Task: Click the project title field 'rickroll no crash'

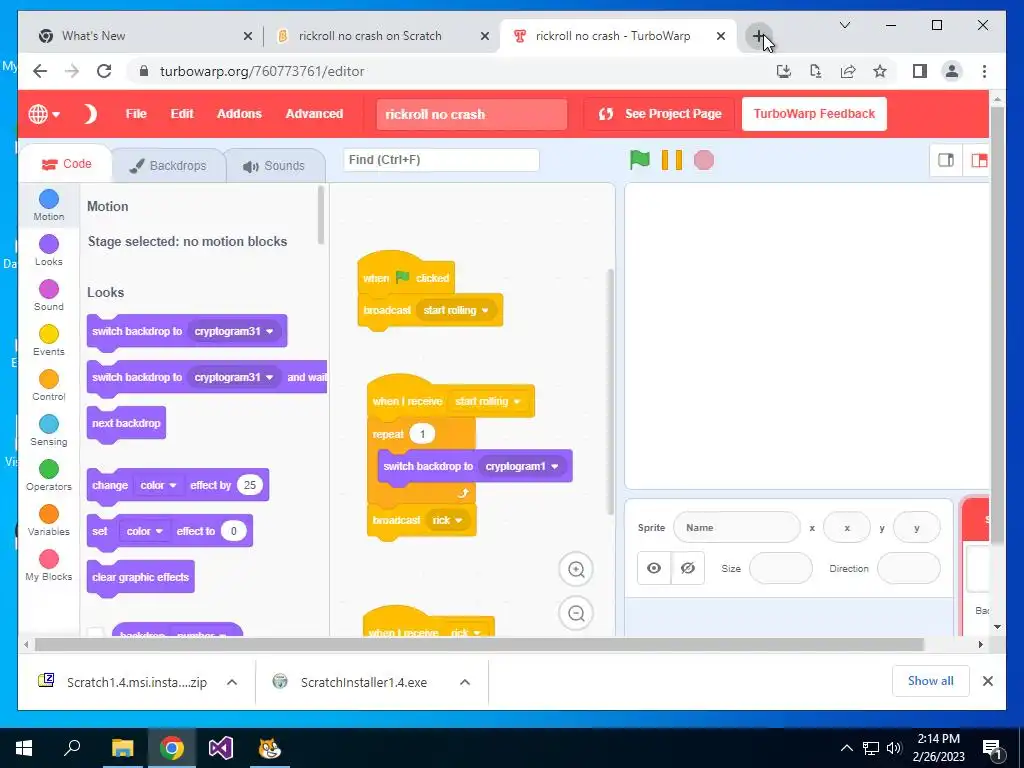Action: (x=472, y=114)
